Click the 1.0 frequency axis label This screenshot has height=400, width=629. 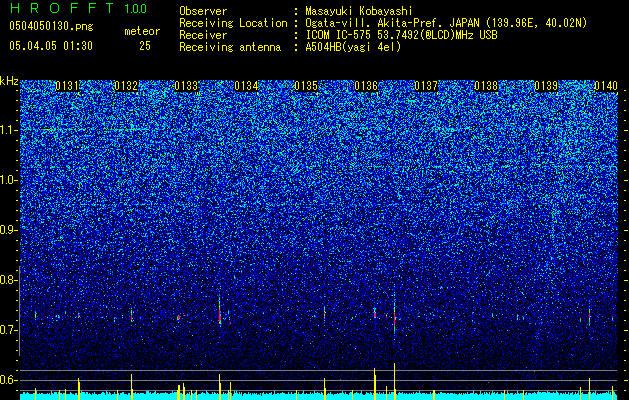point(8,180)
